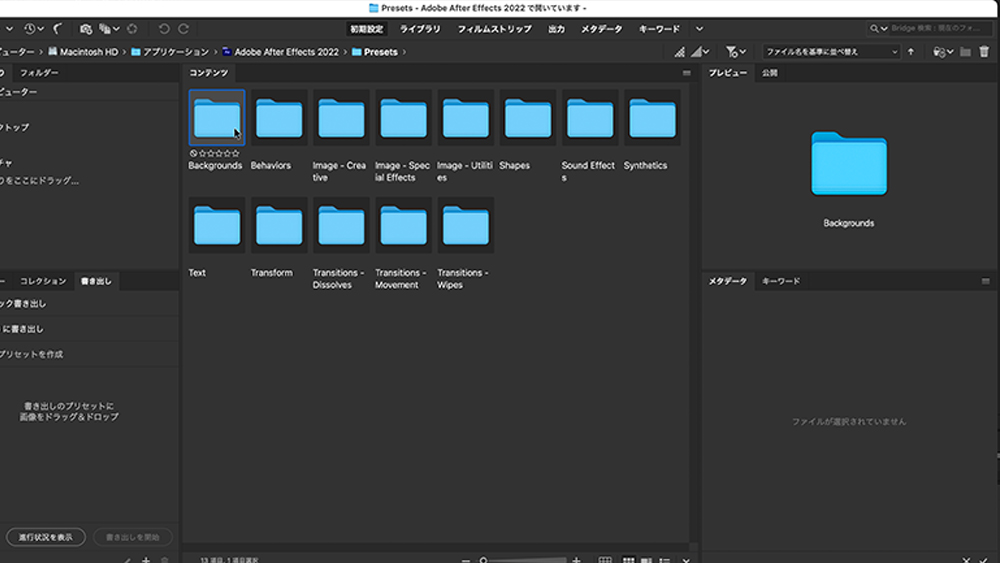Image resolution: width=1000 pixels, height=563 pixels.
Task: Open the sort by filename dropdown
Action: click(830, 52)
